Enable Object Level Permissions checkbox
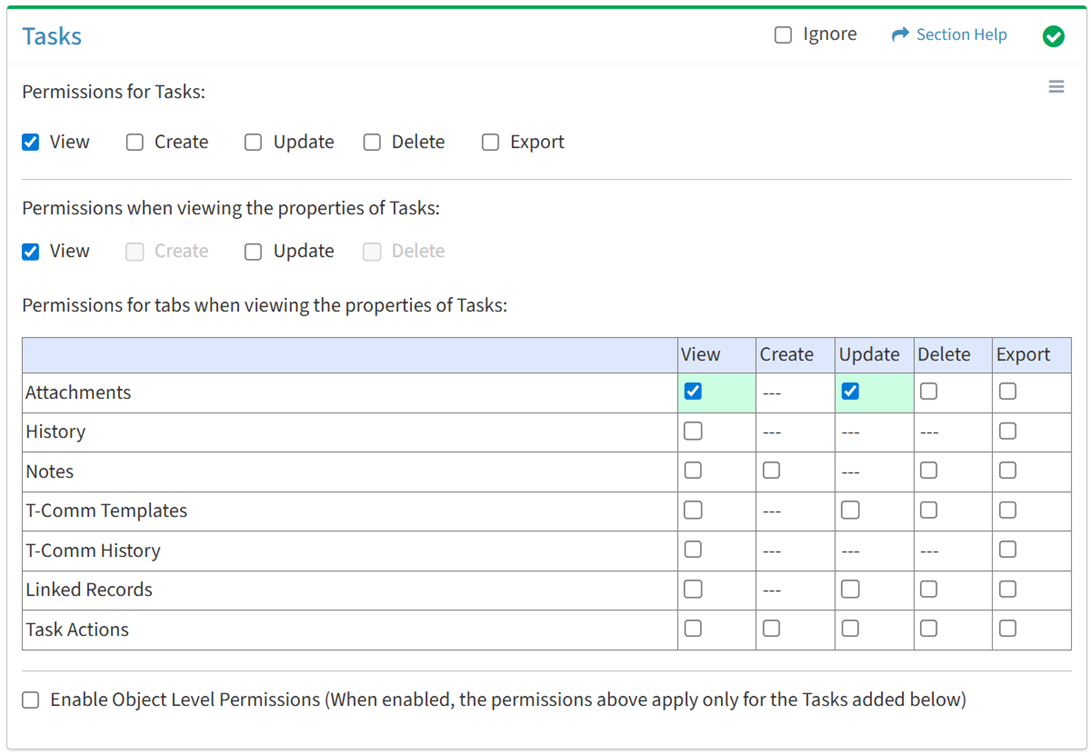 pyautogui.click(x=31, y=700)
